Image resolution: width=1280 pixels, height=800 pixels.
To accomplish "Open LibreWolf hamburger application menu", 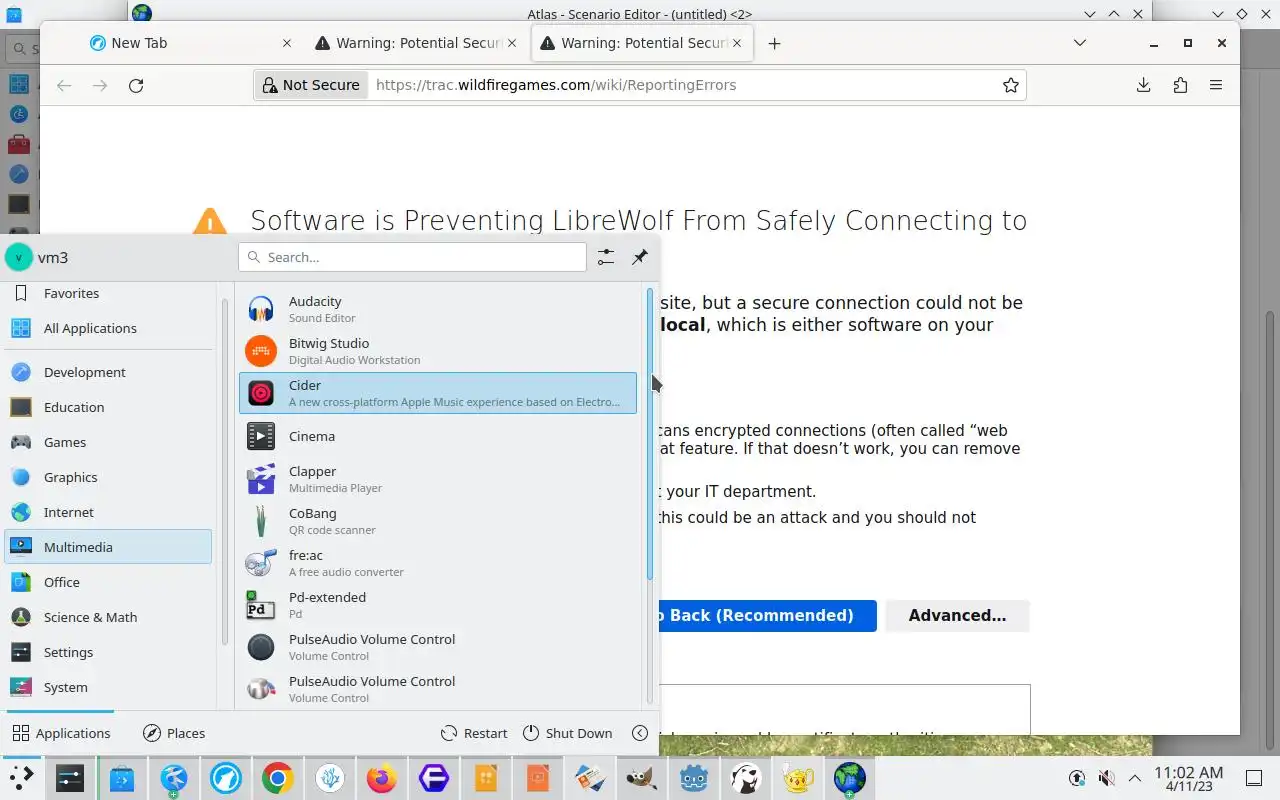I will pos(1216,85).
